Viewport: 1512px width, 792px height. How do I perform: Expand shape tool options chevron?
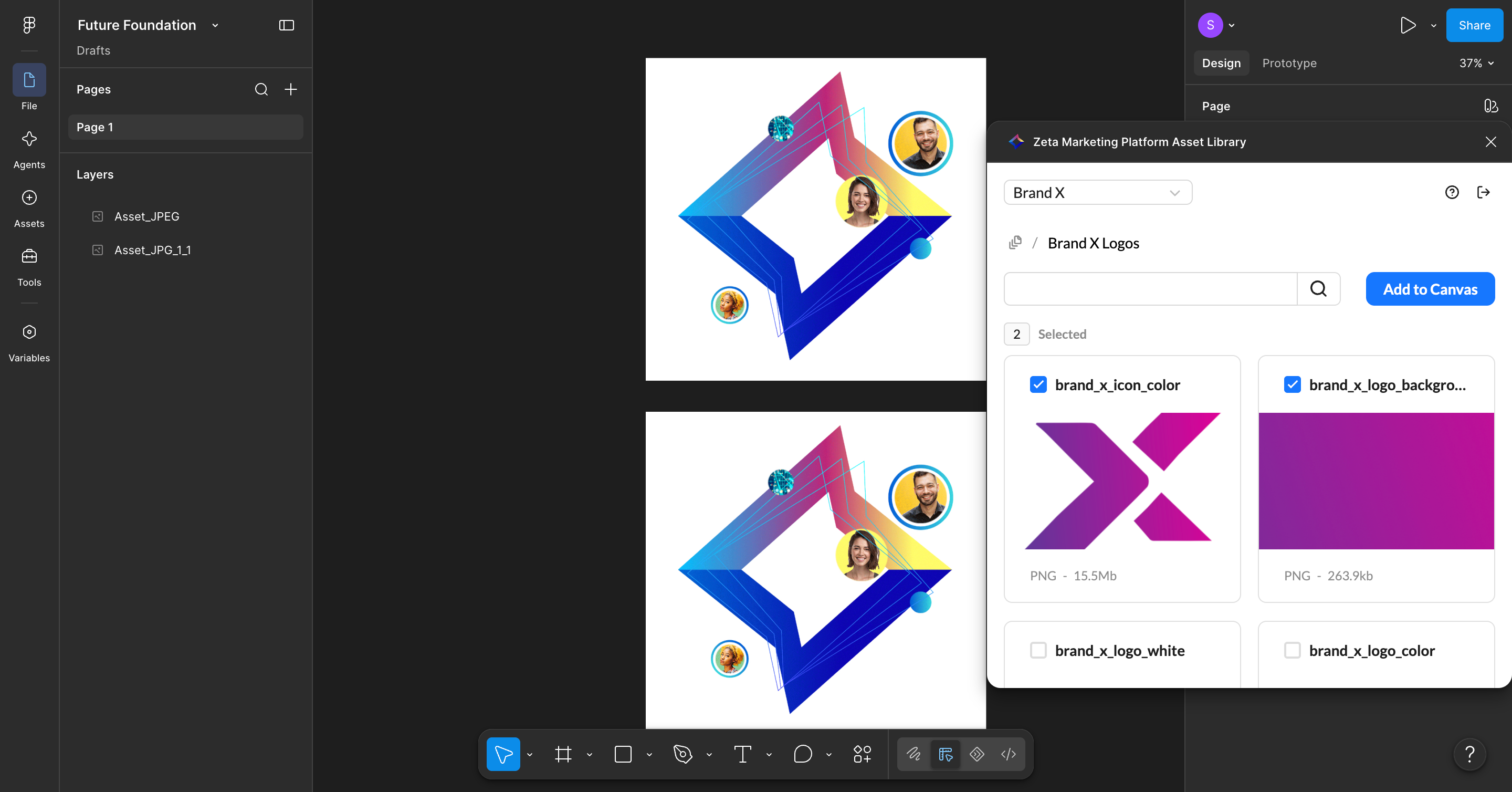[649, 754]
